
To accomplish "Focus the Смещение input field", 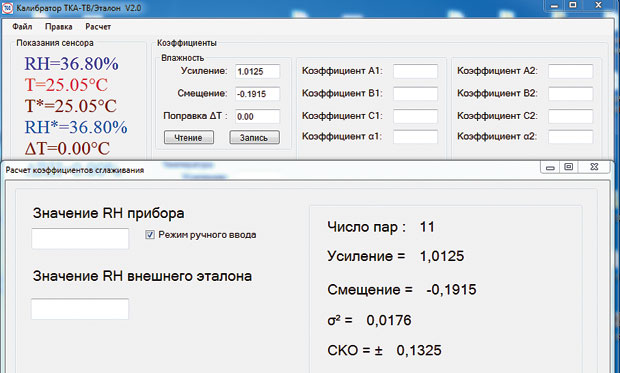I will (x=257, y=94).
